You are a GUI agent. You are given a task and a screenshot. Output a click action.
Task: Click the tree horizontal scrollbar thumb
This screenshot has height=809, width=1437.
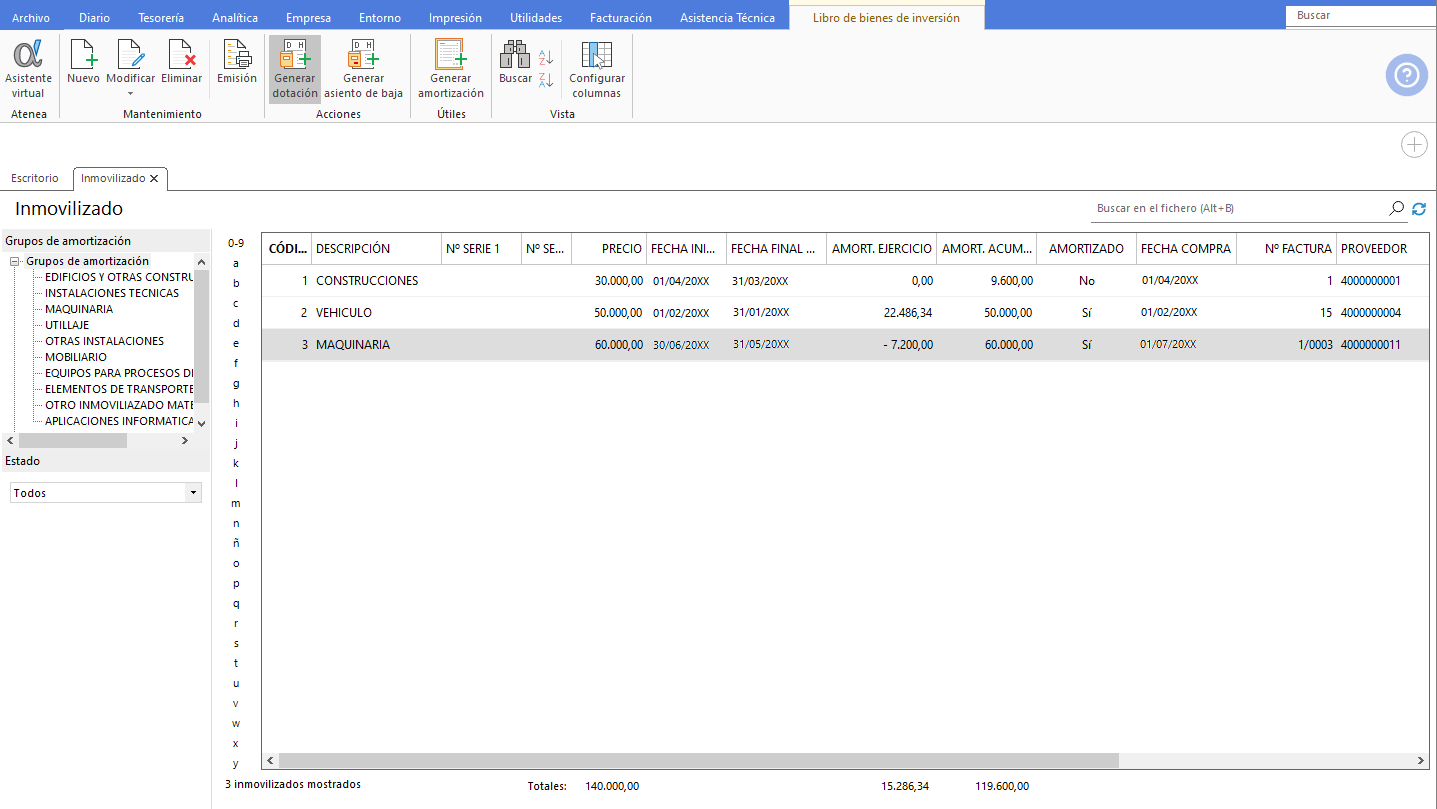tap(72, 440)
